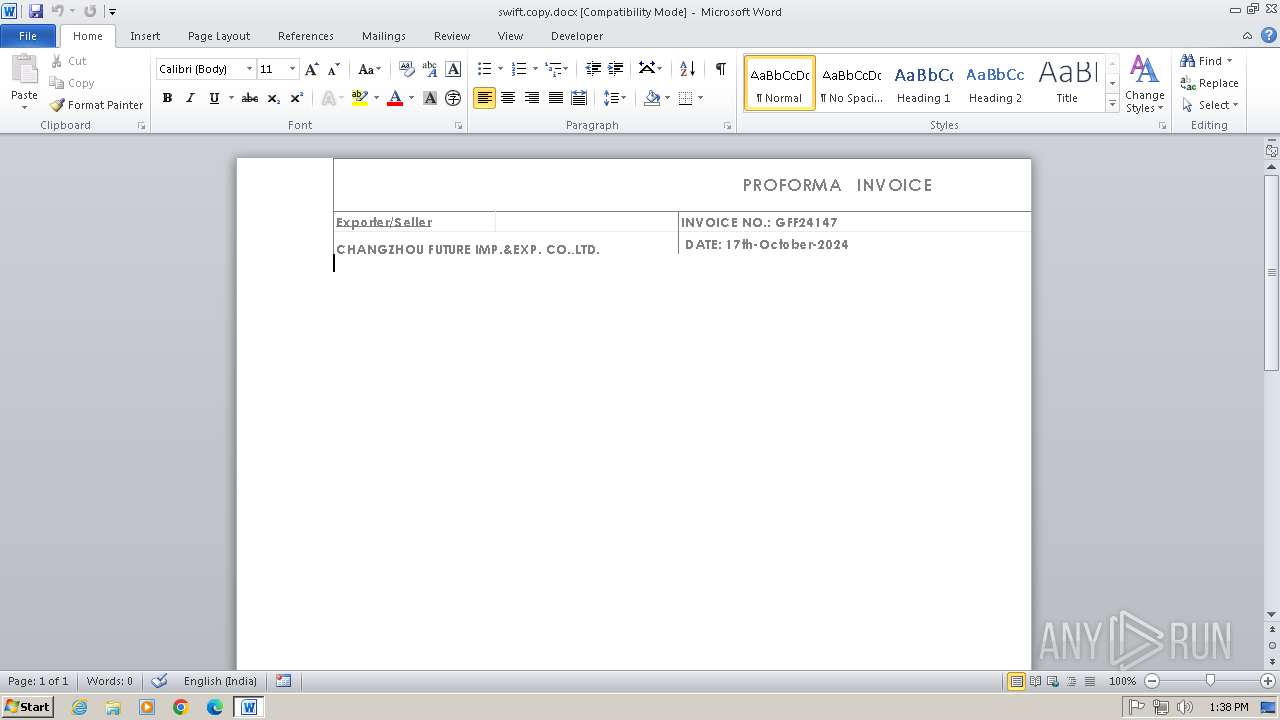This screenshot has height=720, width=1280.
Task: Click Numbering list icon
Action: click(518, 69)
